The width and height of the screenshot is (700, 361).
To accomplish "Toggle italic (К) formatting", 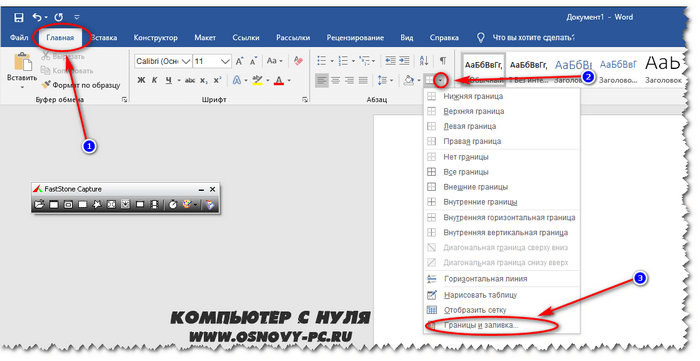I will [x=154, y=80].
